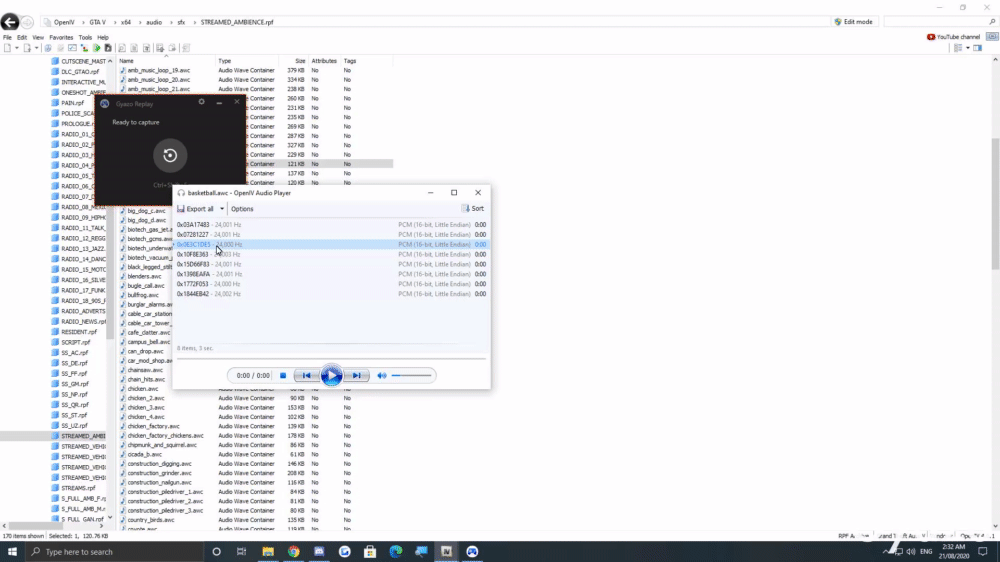Select track 0x07281227
The height and width of the screenshot is (562, 1000).
tap(331, 235)
